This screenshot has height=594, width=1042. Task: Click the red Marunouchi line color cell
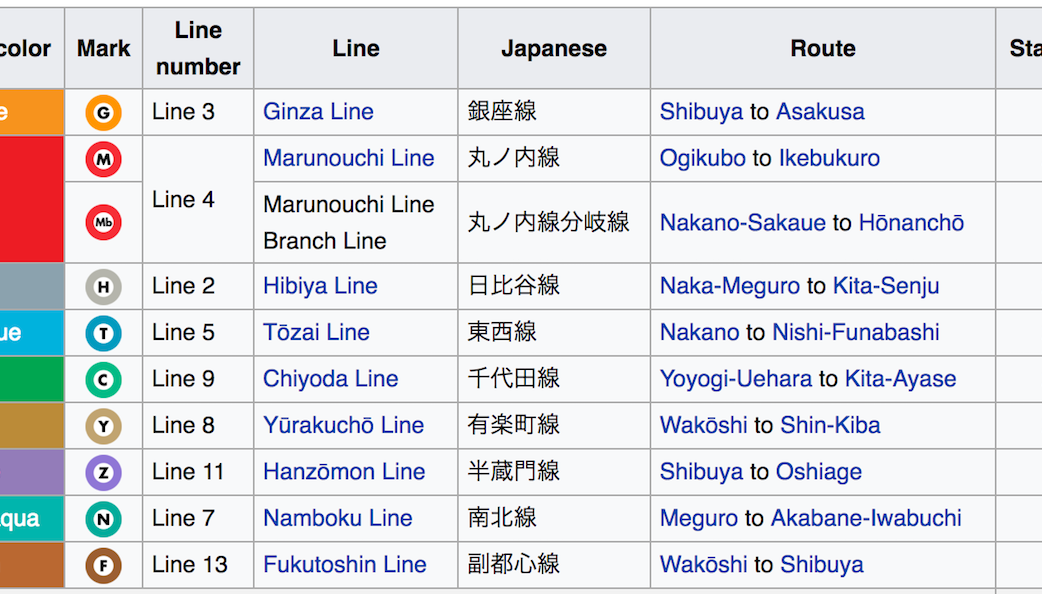[31, 199]
